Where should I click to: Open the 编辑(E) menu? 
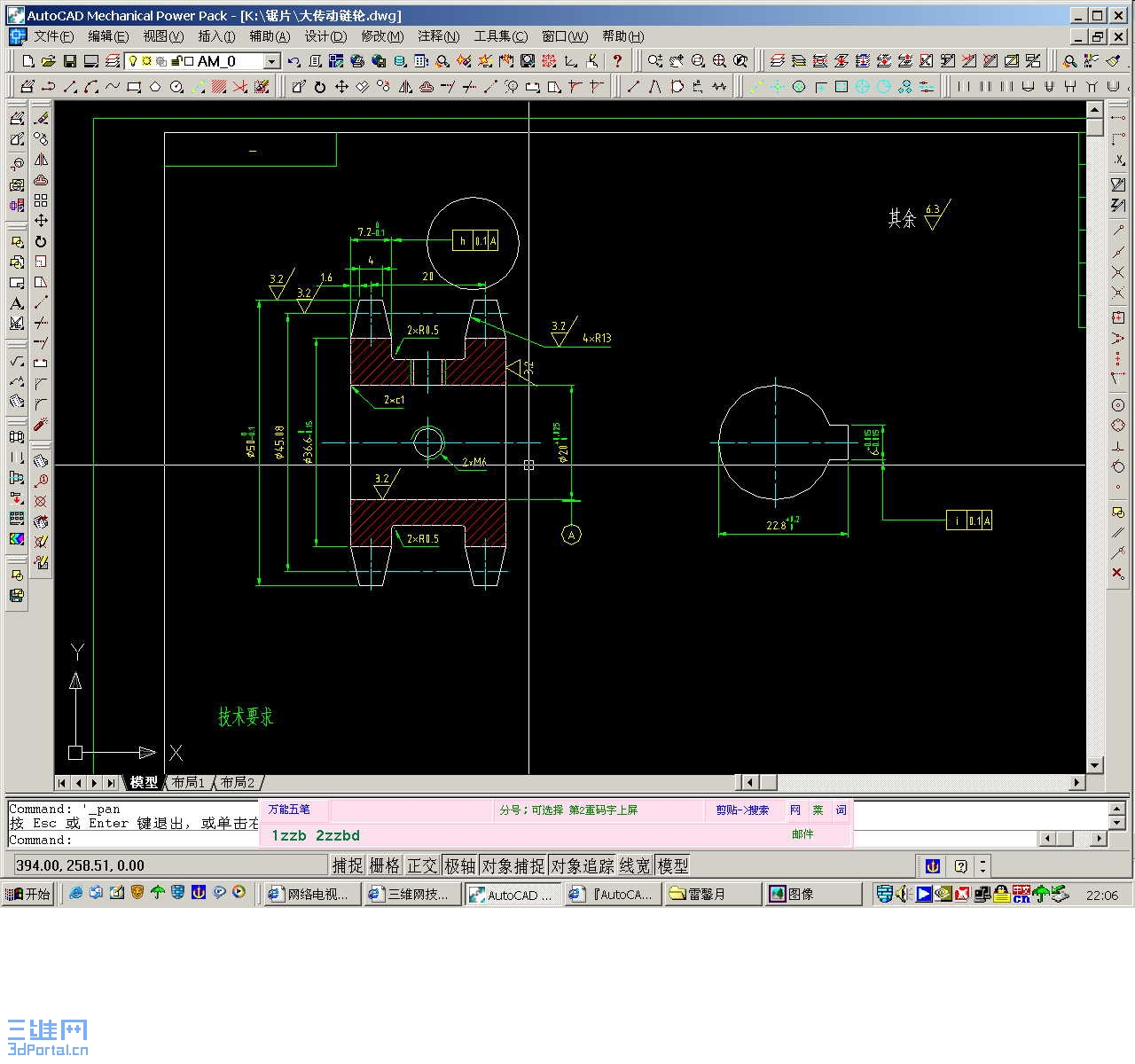(x=108, y=36)
